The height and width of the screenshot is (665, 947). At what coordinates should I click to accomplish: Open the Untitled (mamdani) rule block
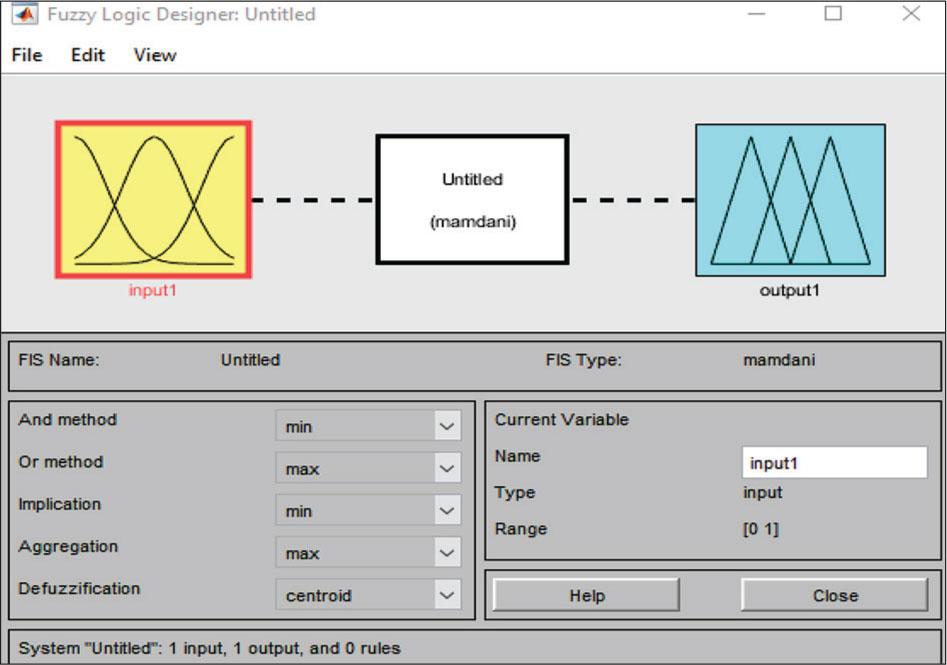click(472, 200)
